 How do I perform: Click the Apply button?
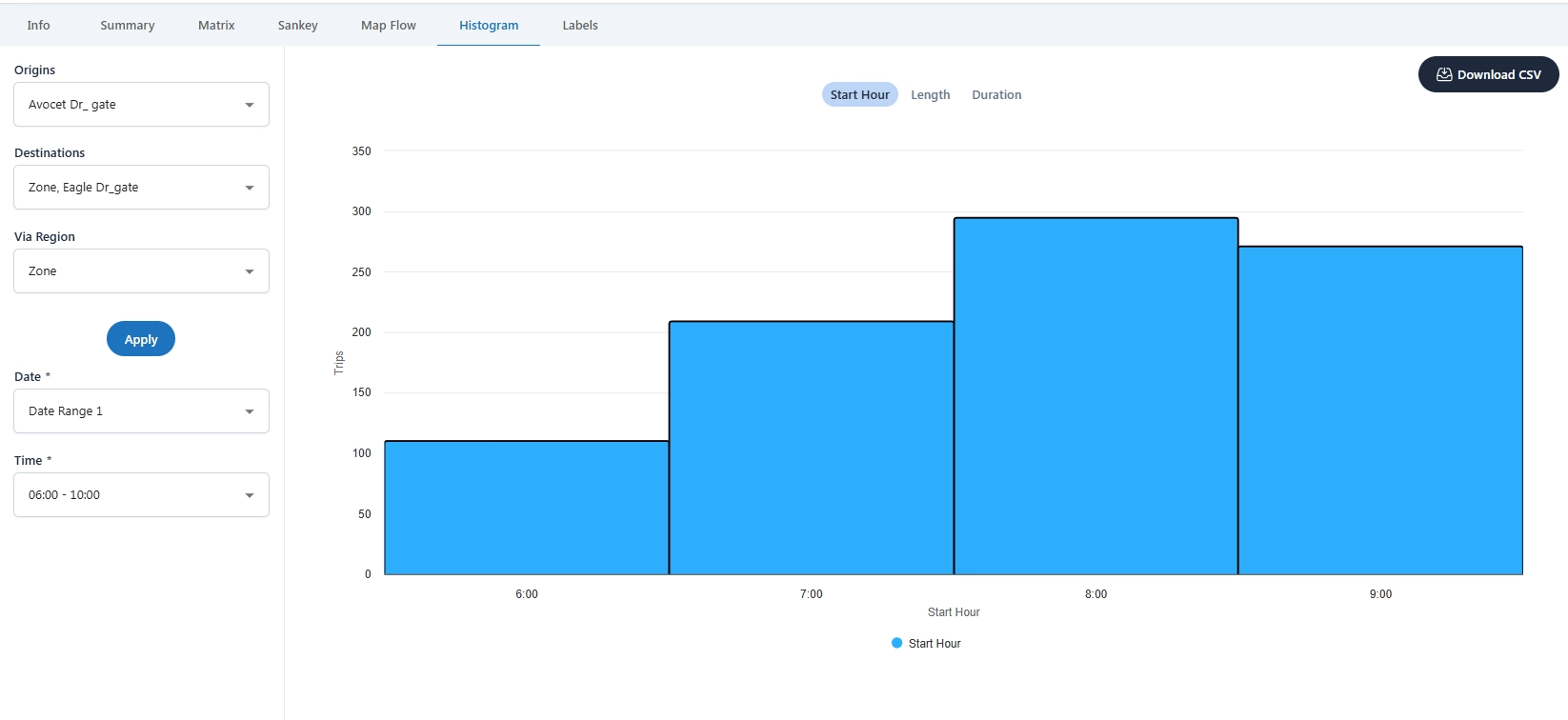pyautogui.click(x=141, y=339)
